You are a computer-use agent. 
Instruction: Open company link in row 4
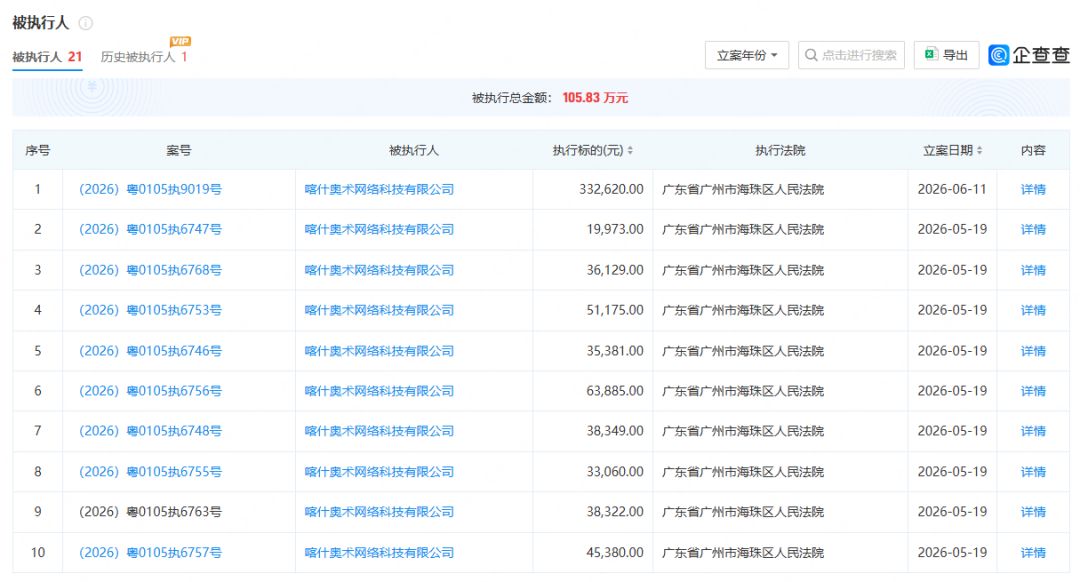(x=380, y=310)
